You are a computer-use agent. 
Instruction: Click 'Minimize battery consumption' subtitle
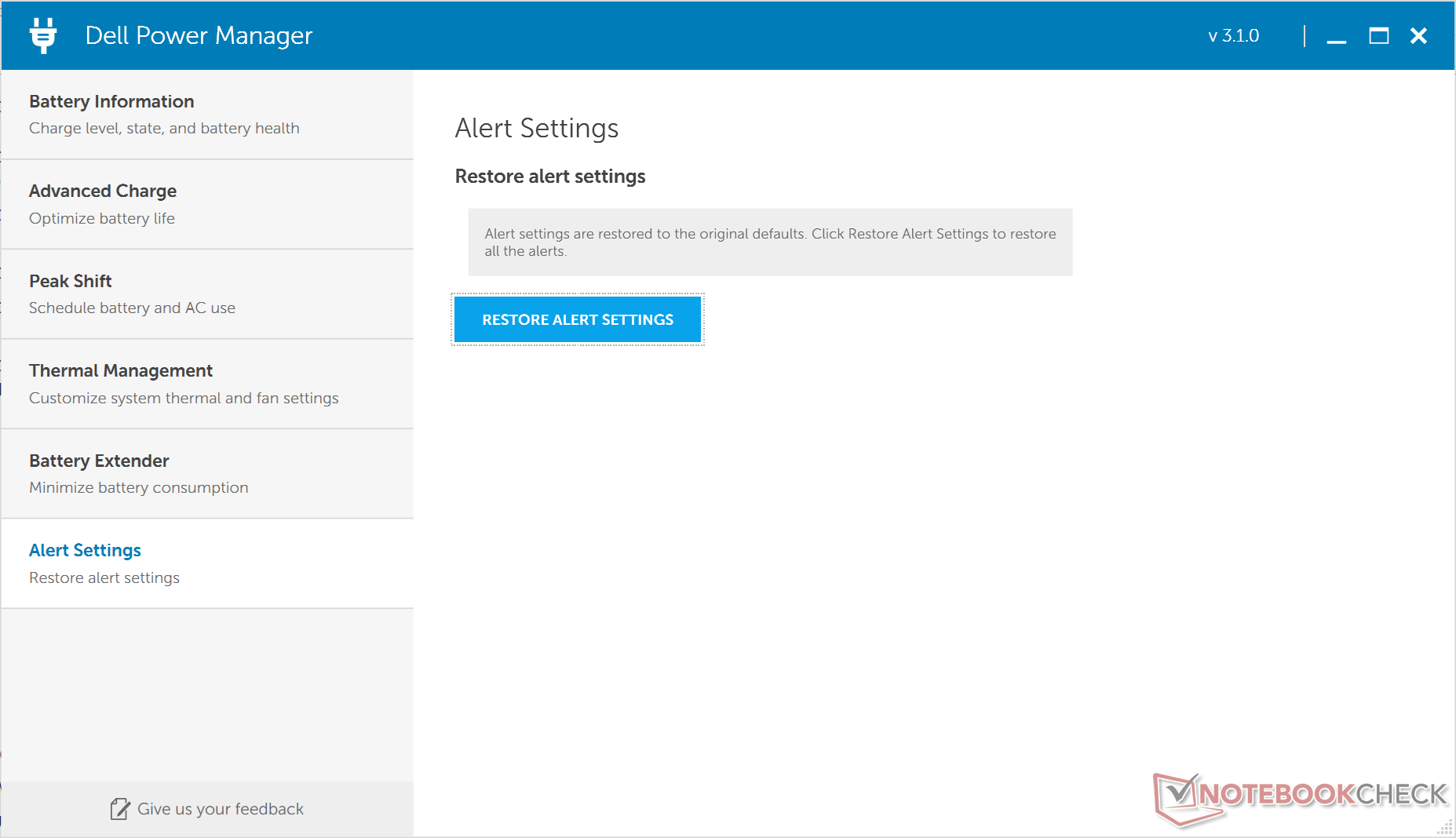point(139,487)
